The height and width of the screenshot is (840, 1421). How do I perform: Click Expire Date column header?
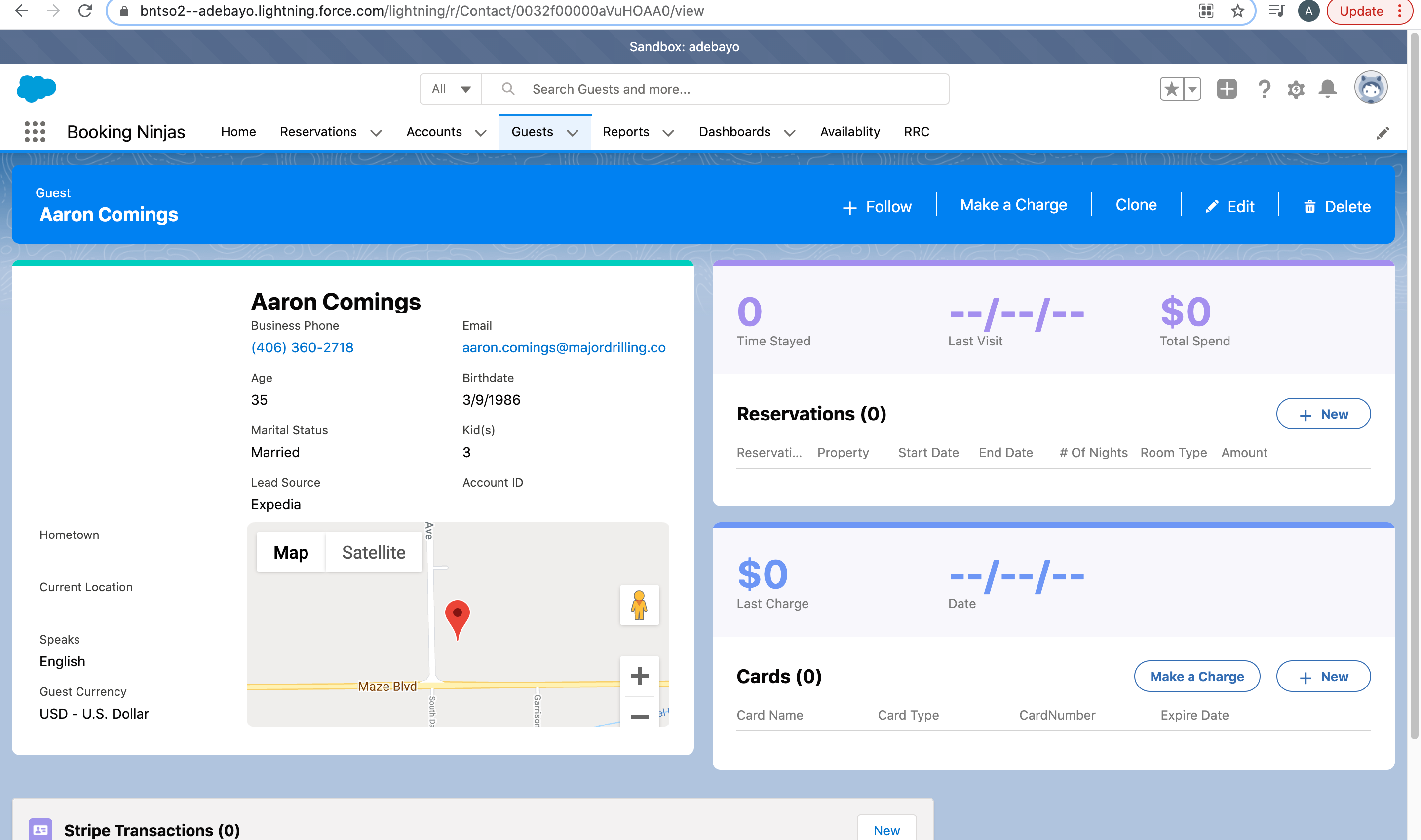click(x=1194, y=715)
